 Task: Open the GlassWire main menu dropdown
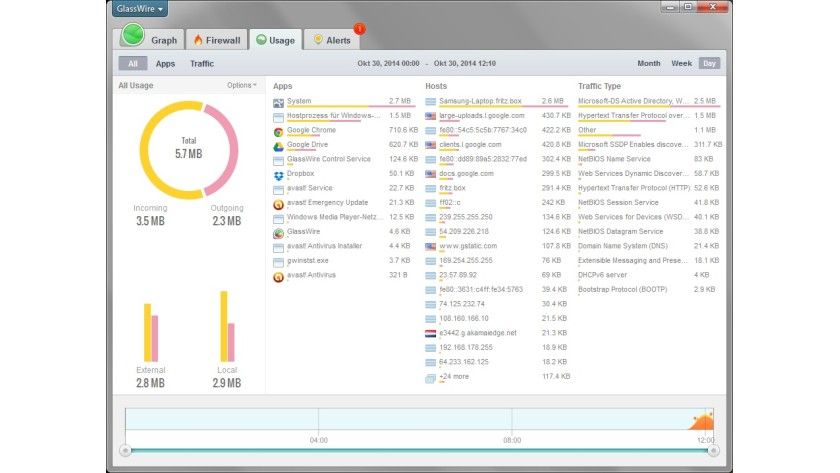coord(140,9)
